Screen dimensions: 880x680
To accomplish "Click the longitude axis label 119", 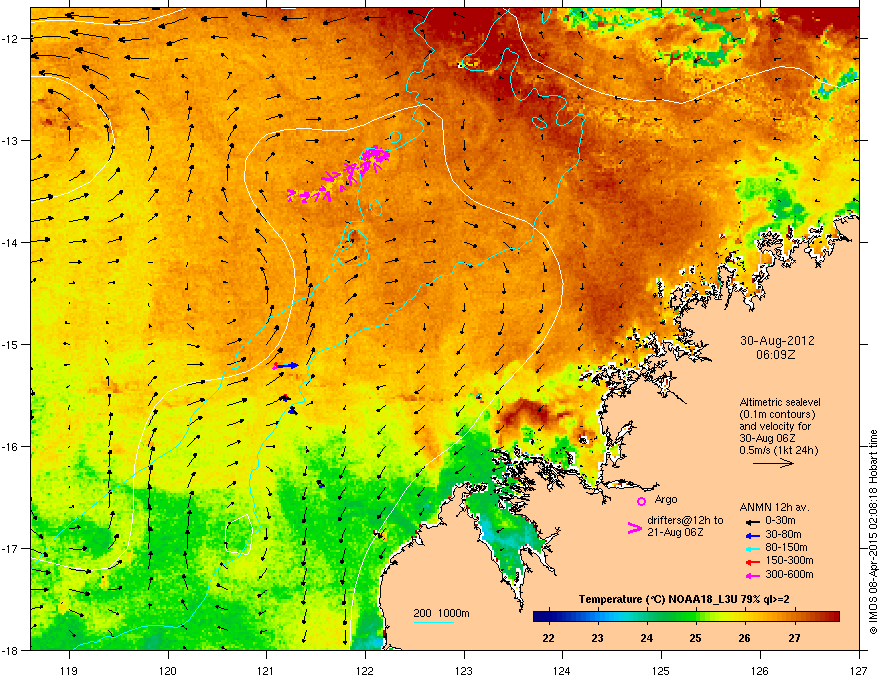I will [69, 670].
